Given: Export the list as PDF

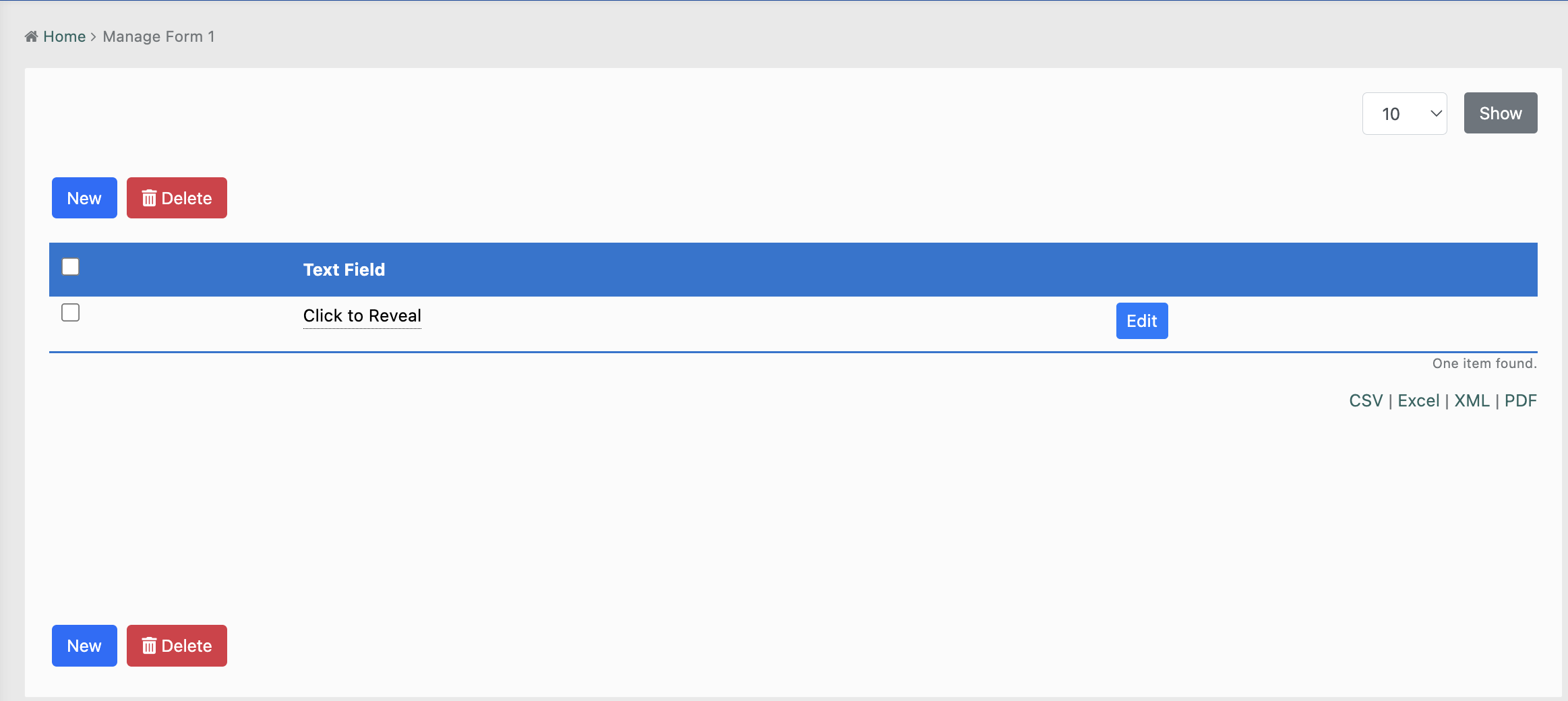Looking at the screenshot, I should coord(1520,401).
